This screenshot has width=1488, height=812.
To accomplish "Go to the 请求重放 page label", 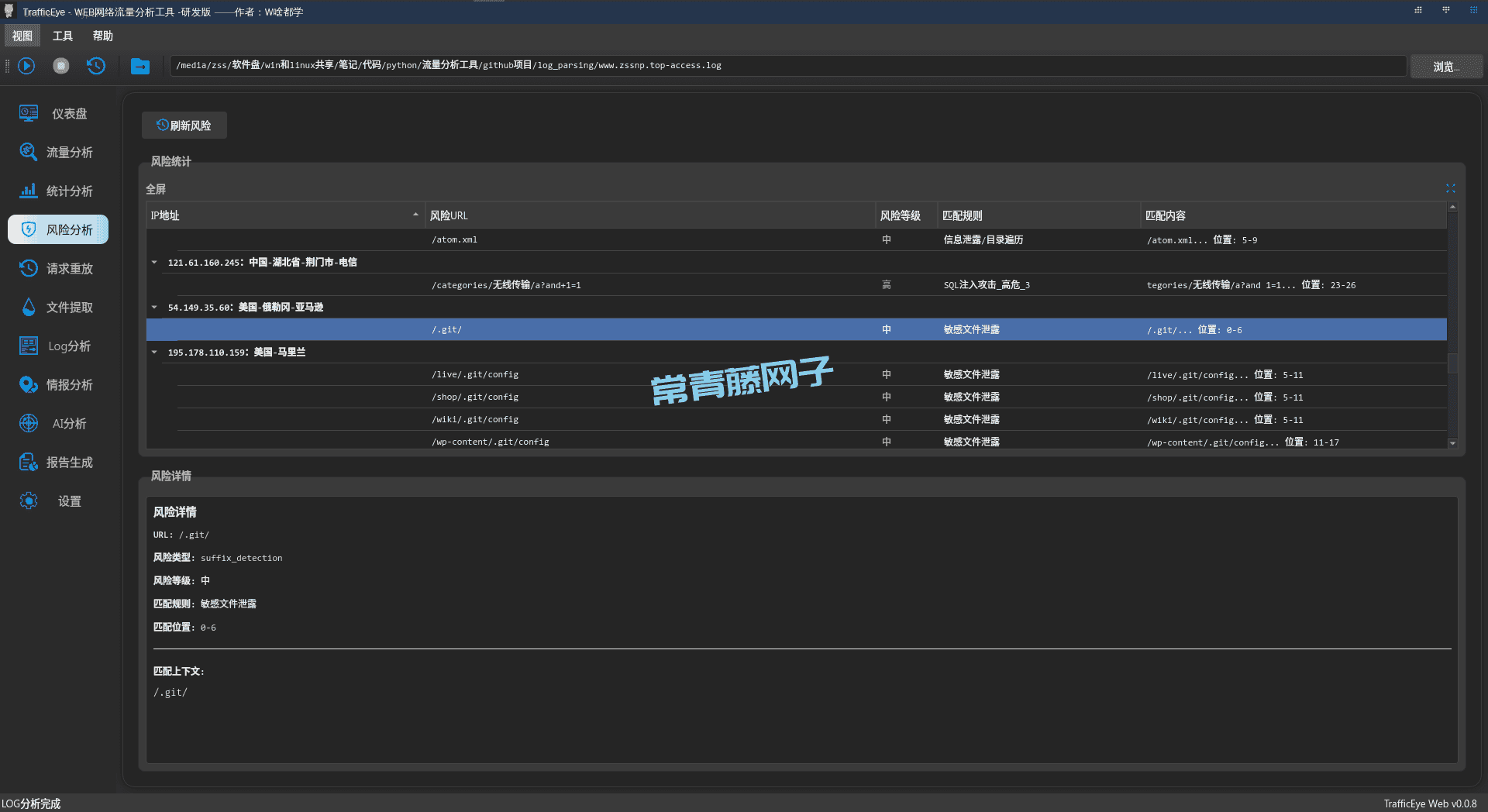I will (70, 269).
